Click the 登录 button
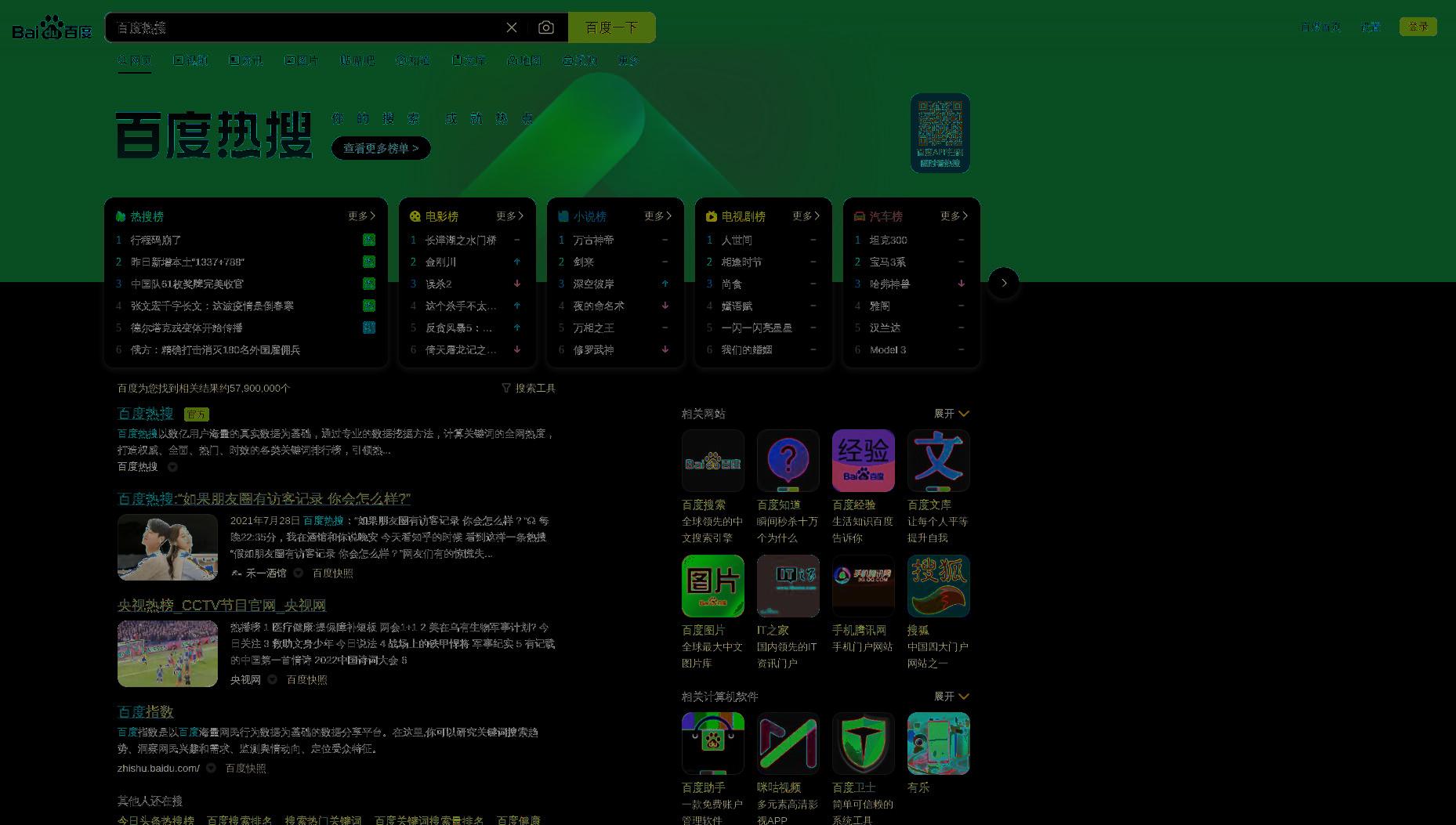 coord(1418,27)
